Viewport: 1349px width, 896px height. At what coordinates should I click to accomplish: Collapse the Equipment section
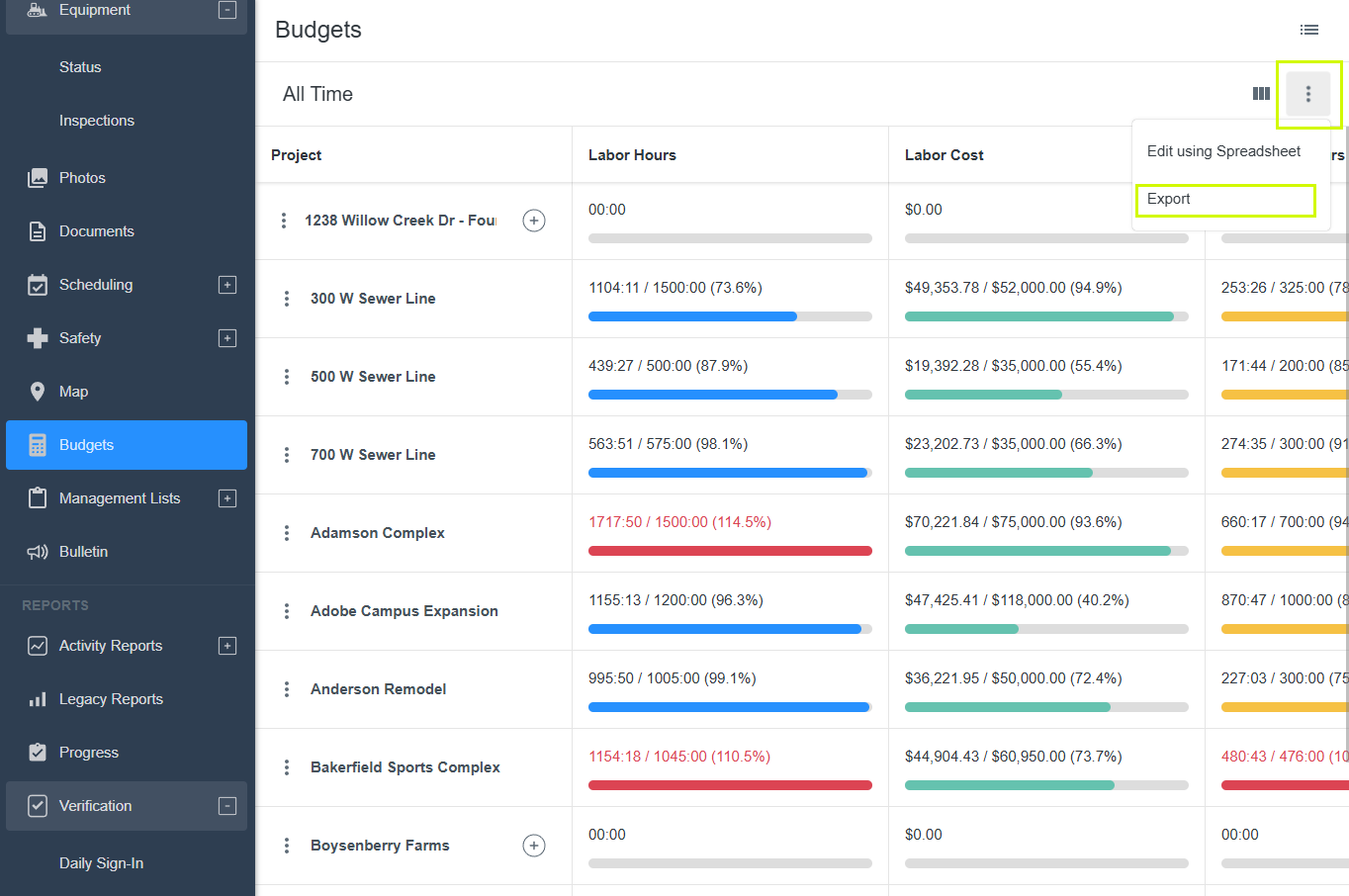[227, 10]
